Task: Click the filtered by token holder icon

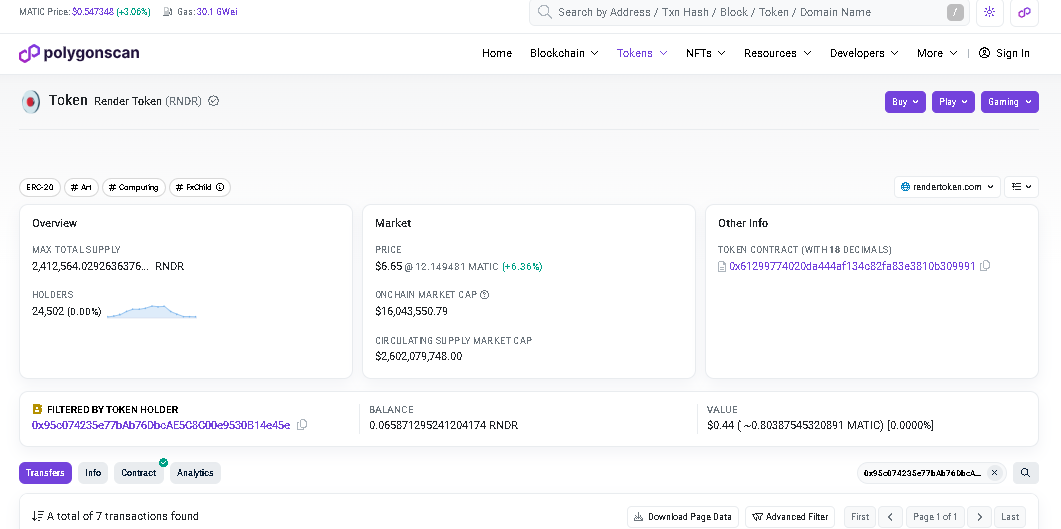Action: point(37,409)
